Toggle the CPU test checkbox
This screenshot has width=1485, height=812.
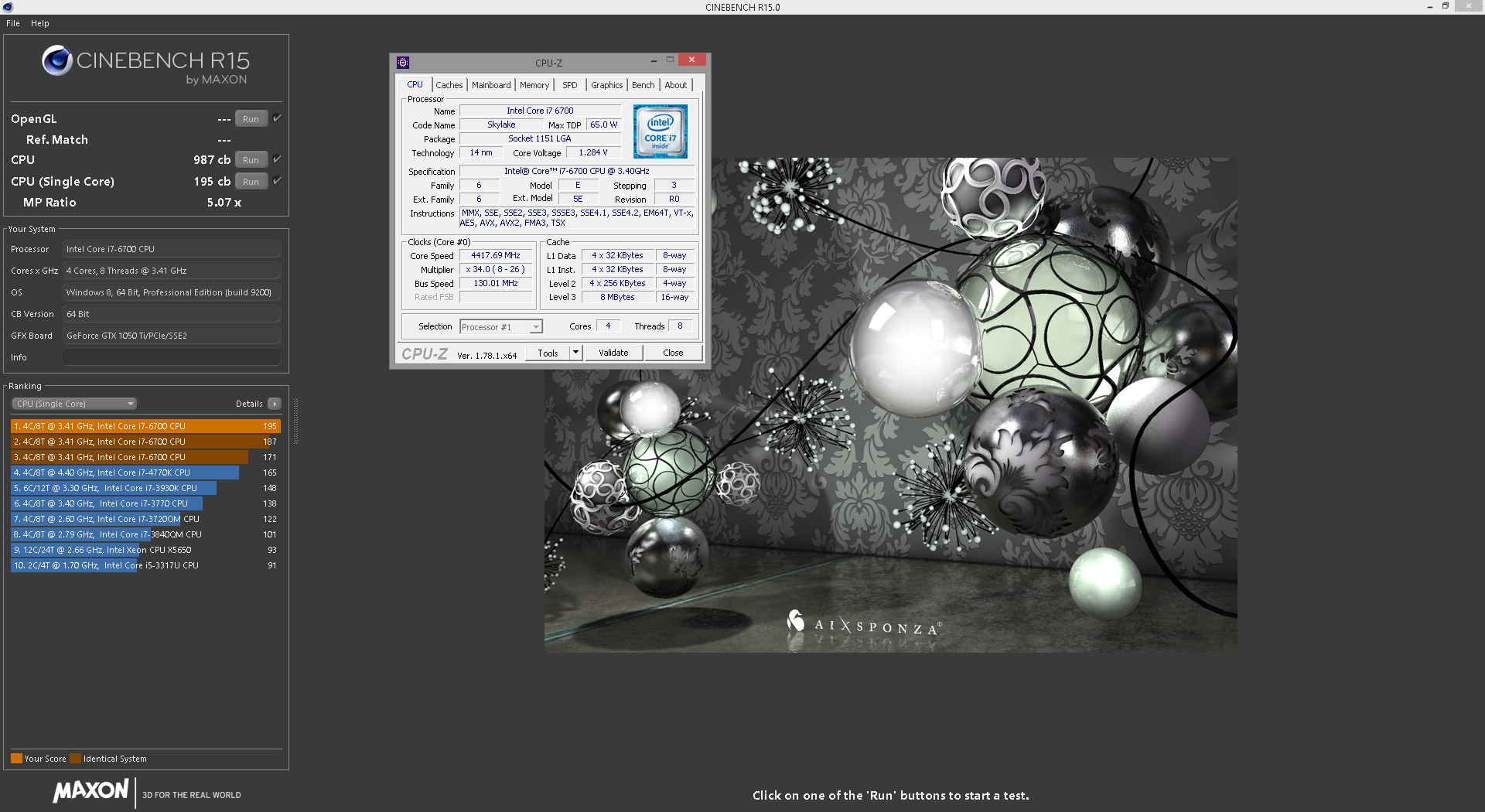(277, 159)
